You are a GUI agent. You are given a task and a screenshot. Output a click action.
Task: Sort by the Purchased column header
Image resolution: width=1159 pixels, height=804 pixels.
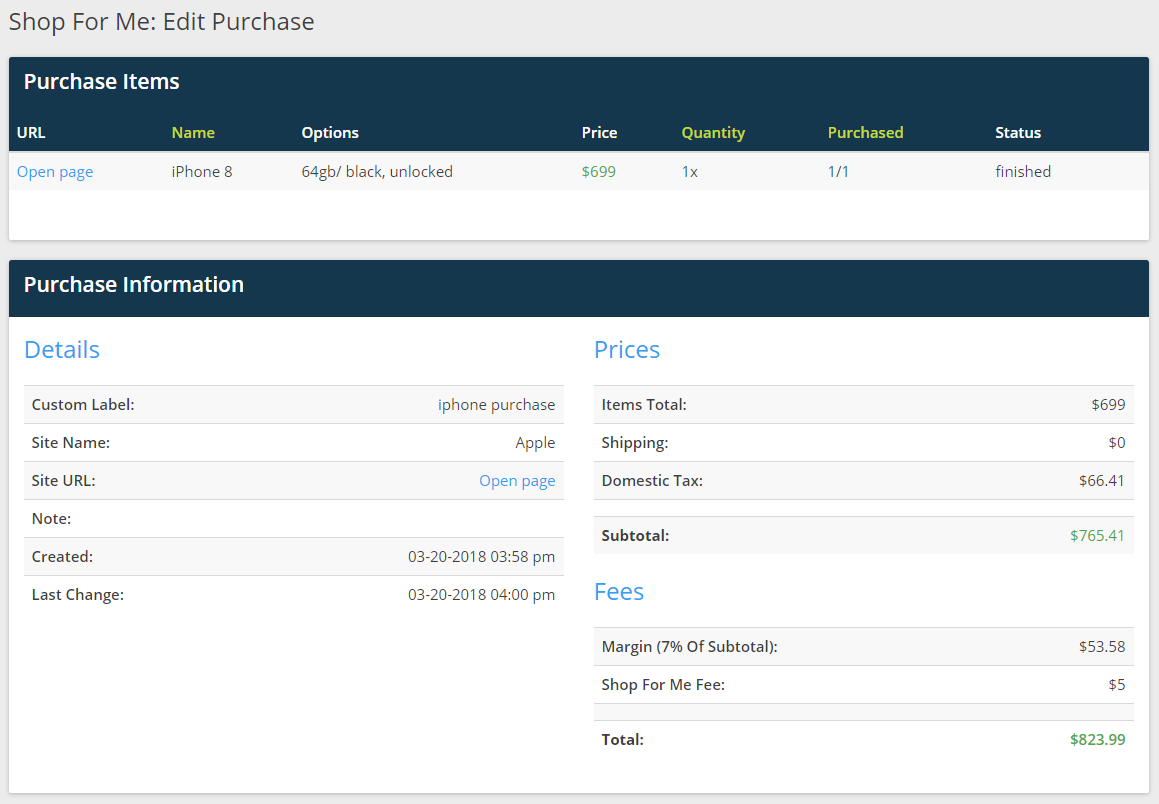coord(865,133)
